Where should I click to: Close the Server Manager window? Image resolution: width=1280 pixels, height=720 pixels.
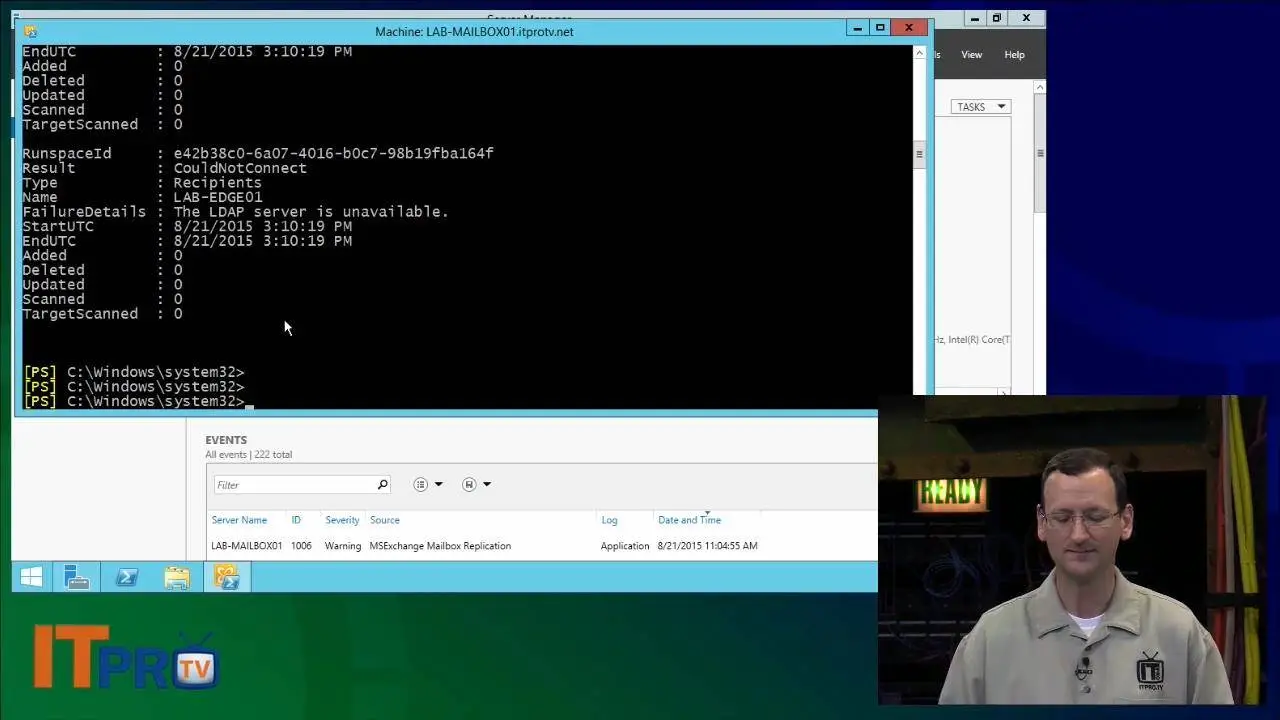coord(1026,18)
